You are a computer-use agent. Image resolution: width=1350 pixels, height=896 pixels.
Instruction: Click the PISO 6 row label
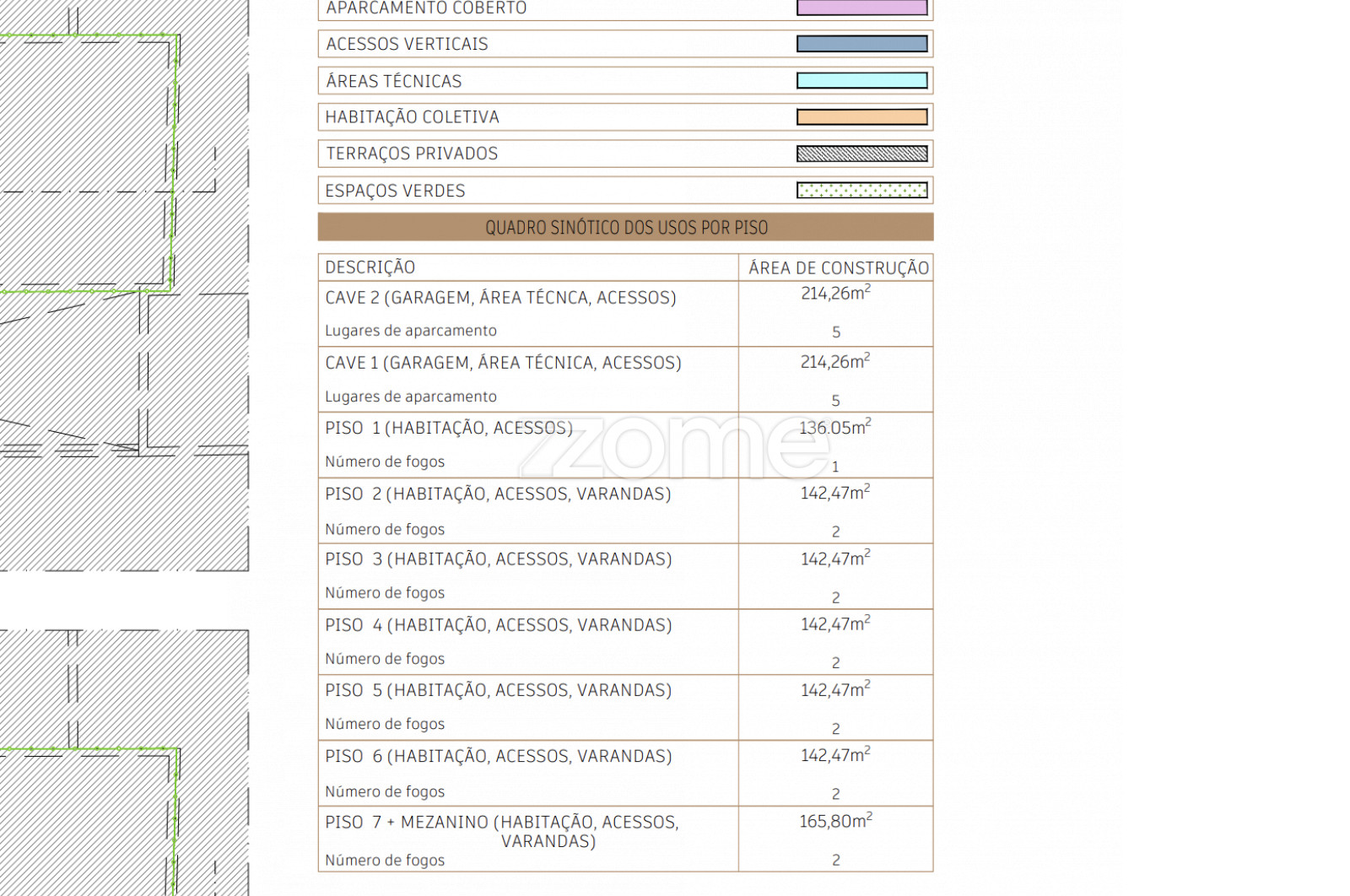(498, 757)
